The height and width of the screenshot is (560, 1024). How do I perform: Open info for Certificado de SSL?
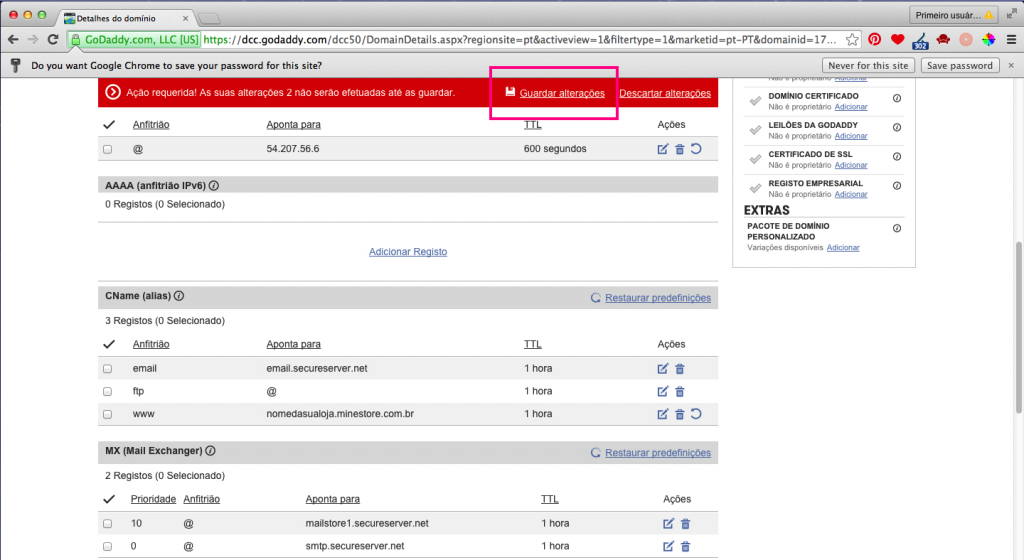tap(897, 157)
